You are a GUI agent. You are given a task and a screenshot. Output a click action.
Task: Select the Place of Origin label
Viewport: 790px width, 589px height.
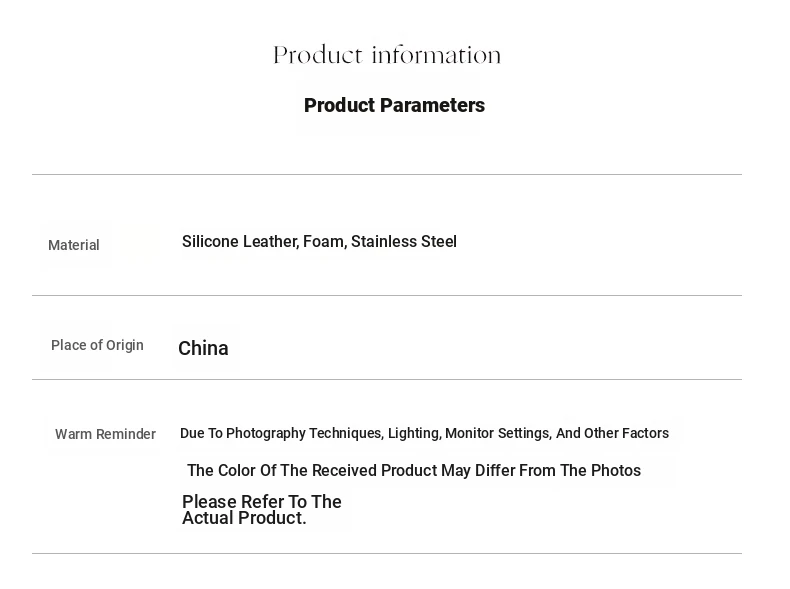(x=97, y=345)
